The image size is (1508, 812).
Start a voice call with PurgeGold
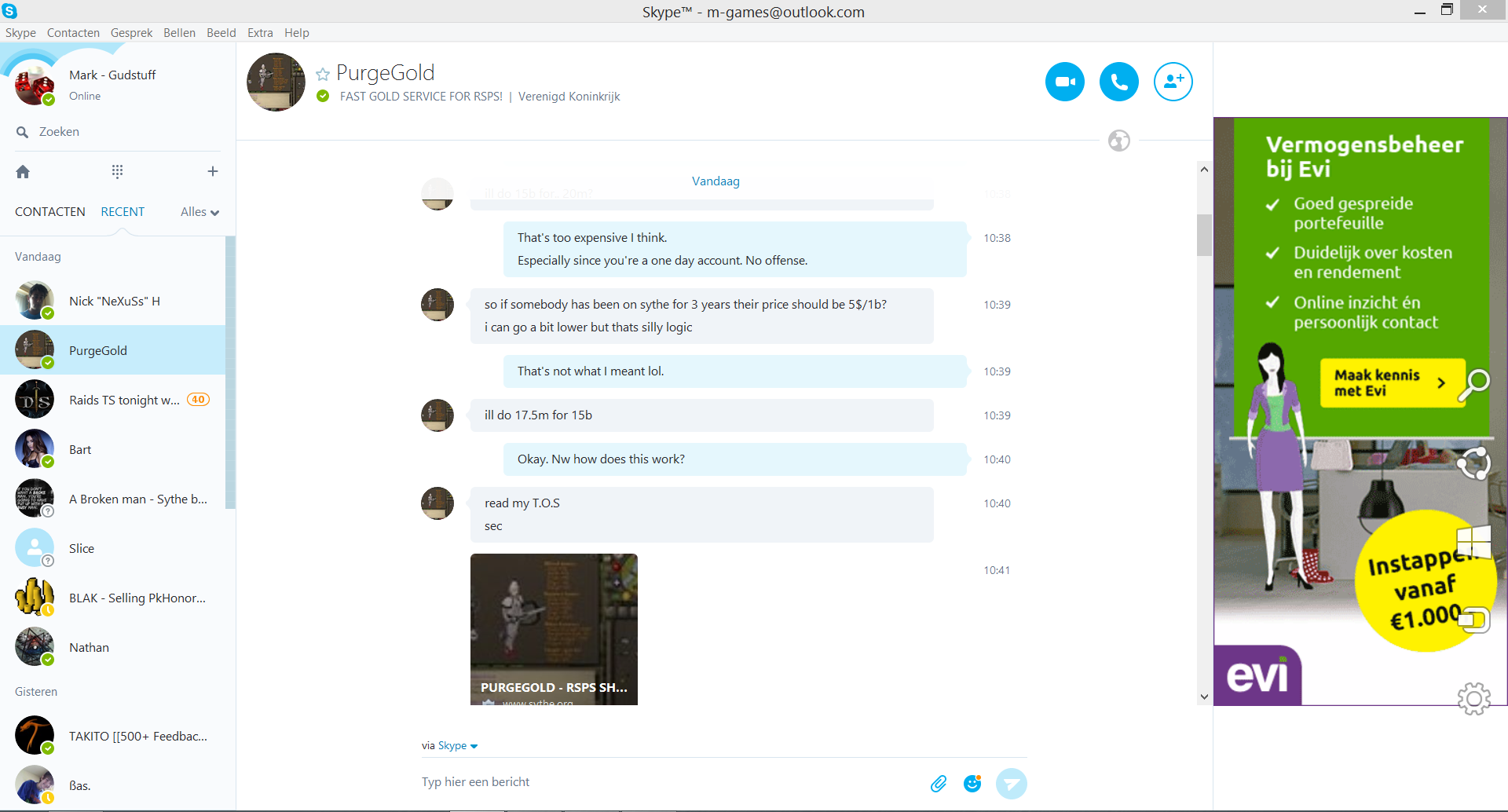pyautogui.click(x=1119, y=82)
